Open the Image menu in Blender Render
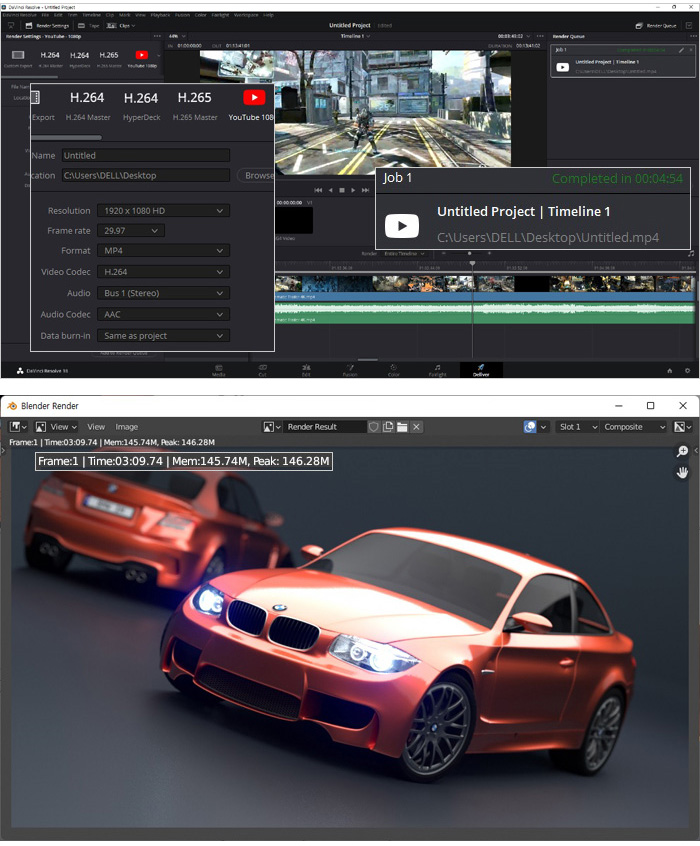Image resolution: width=700 pixels, height=846 pixels. tap(127, 427)
